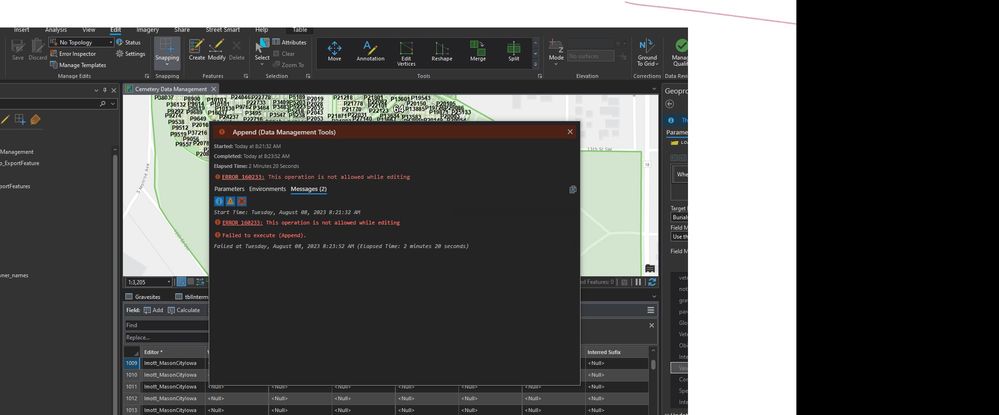Open the Modify features pane
Screen dimensions: 999x415
[x=217, y=50]
